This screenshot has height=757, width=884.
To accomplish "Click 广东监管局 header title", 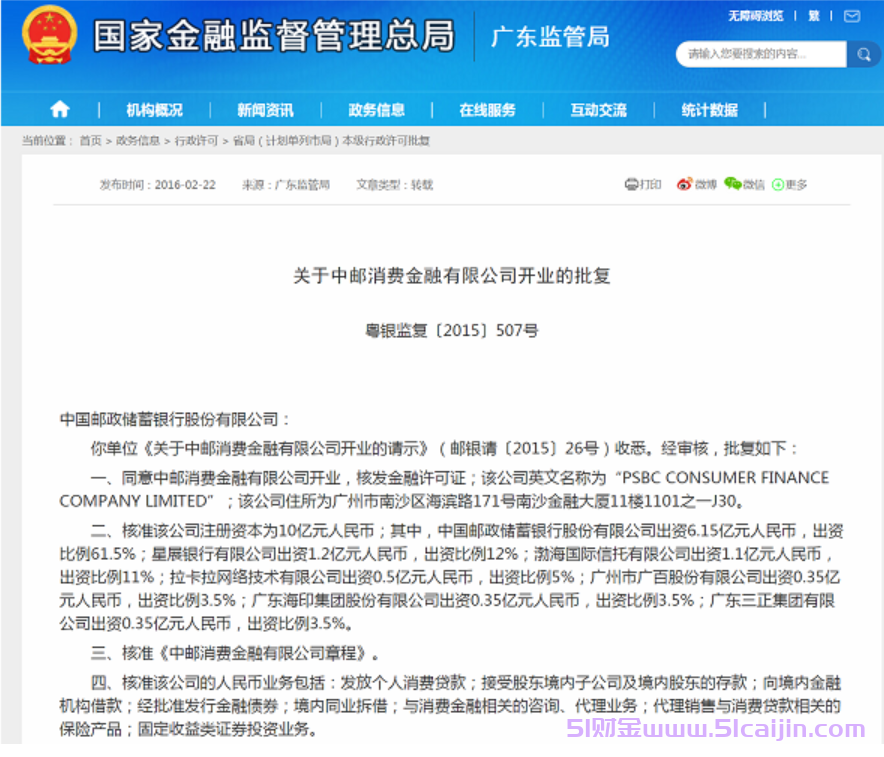I will pyautogui.click(x=550, y=37).
